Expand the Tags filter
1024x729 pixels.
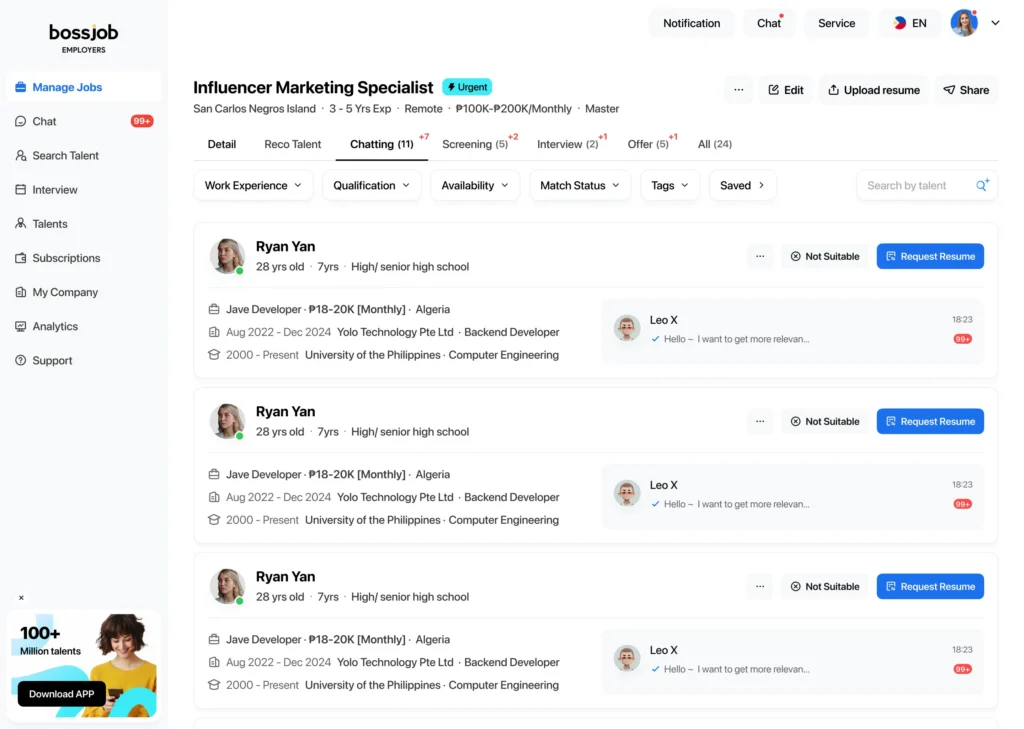click(x=670, y=186)
